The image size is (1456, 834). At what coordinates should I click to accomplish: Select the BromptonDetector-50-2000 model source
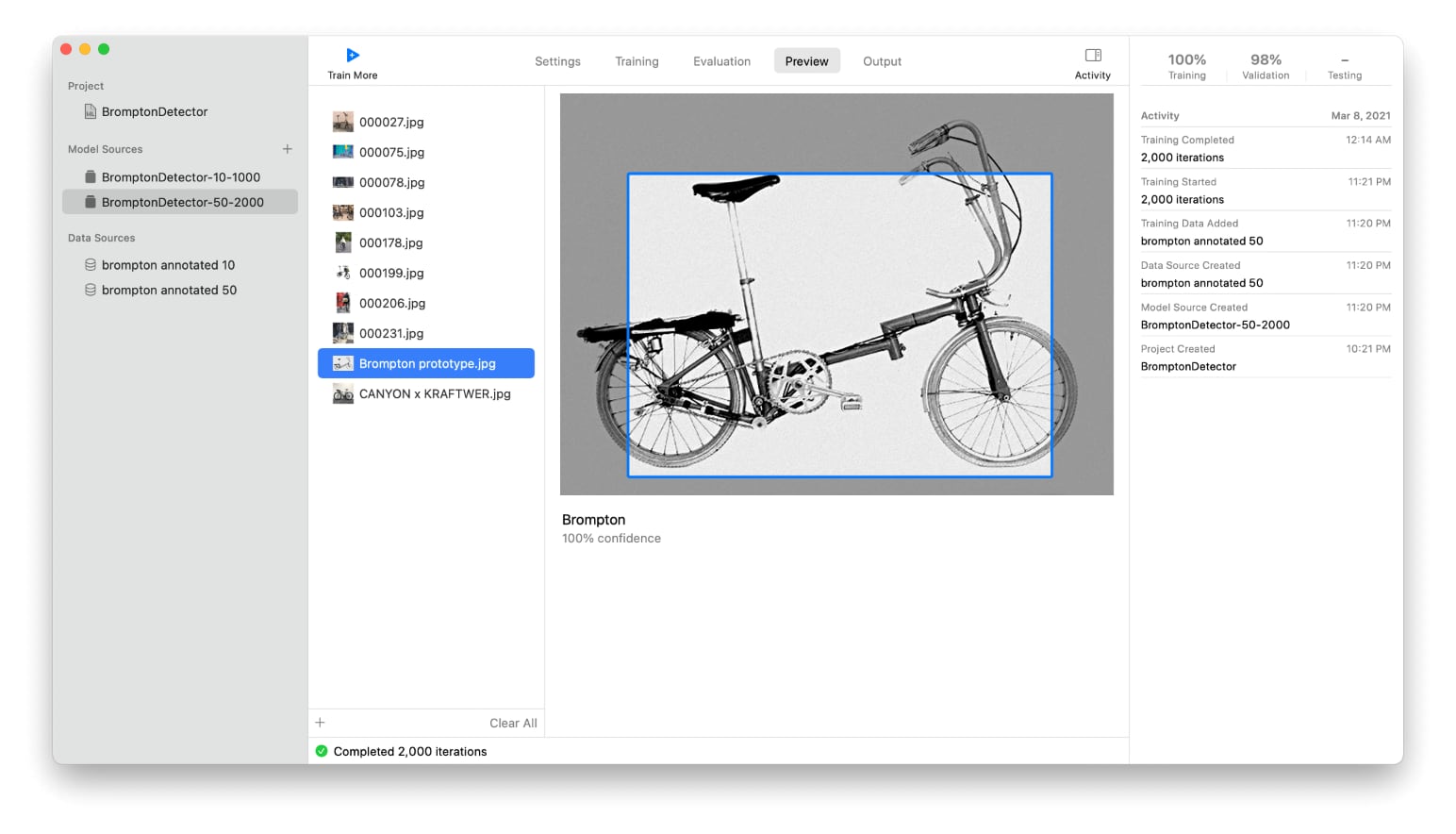182,202
